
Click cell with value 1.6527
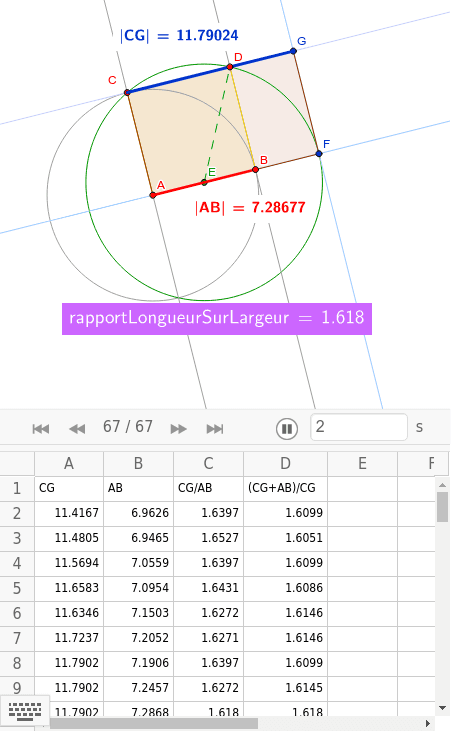208,538
